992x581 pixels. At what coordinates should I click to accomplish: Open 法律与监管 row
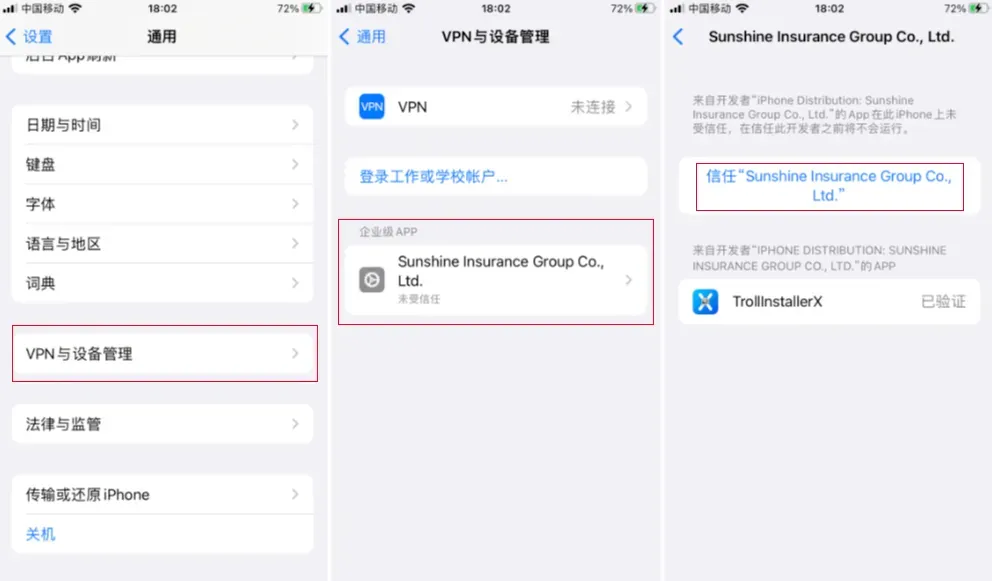point(163,423)
